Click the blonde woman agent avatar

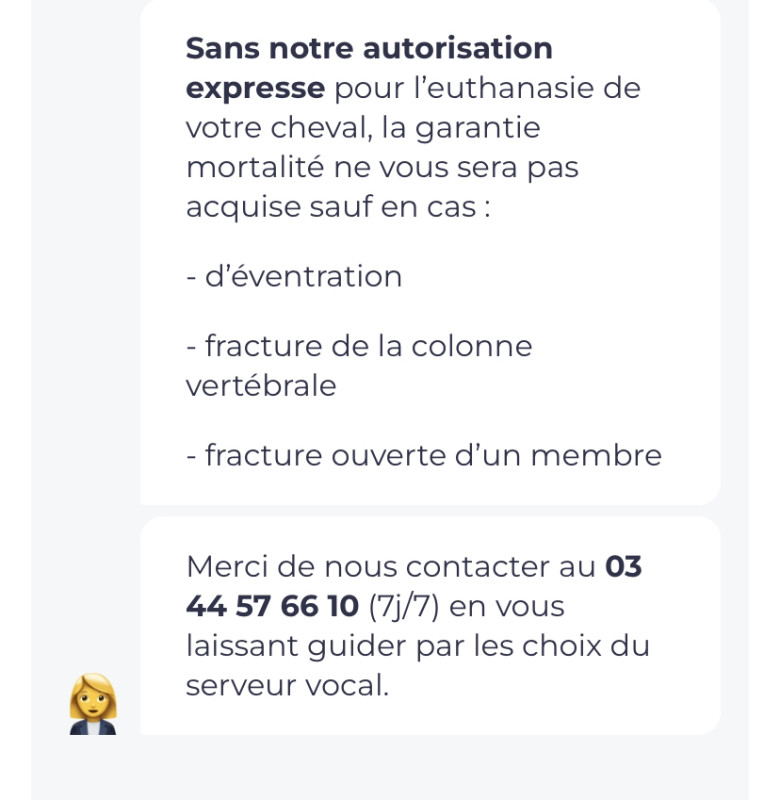[x=93, y=704]
